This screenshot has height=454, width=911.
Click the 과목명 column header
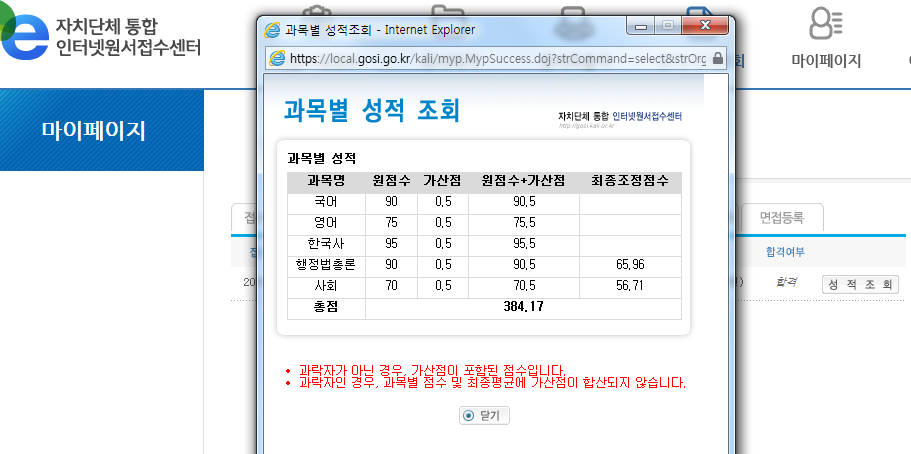[x=327, y=181]
